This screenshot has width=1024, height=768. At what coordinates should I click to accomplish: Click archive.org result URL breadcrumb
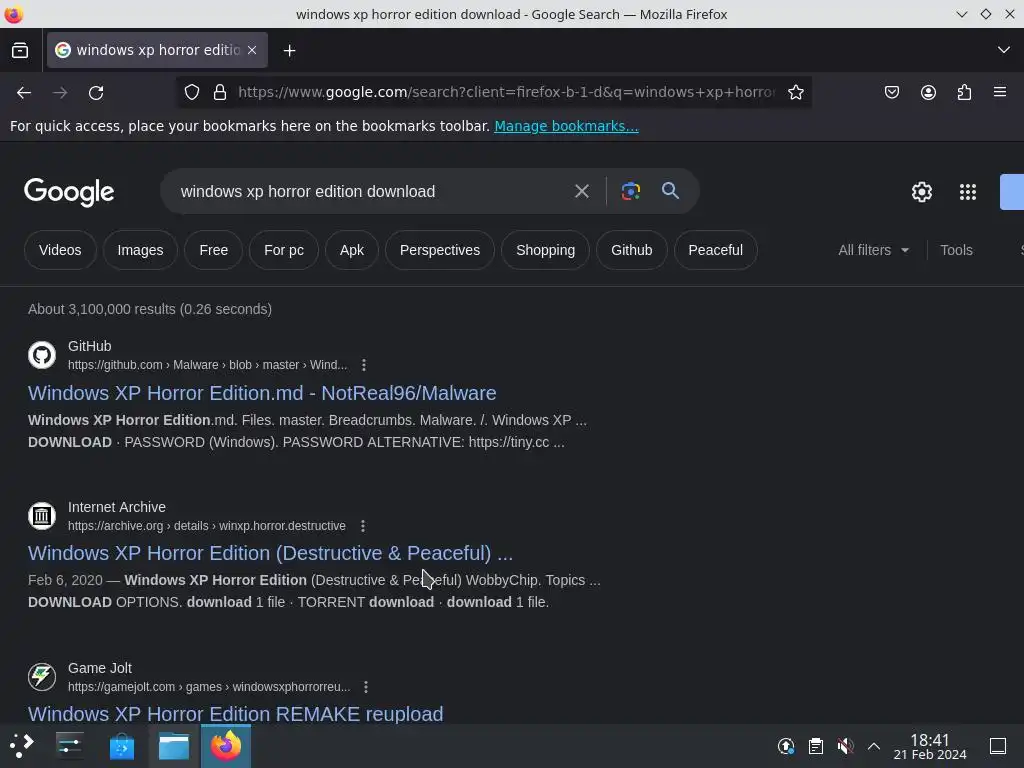click(x=207, y=526)
